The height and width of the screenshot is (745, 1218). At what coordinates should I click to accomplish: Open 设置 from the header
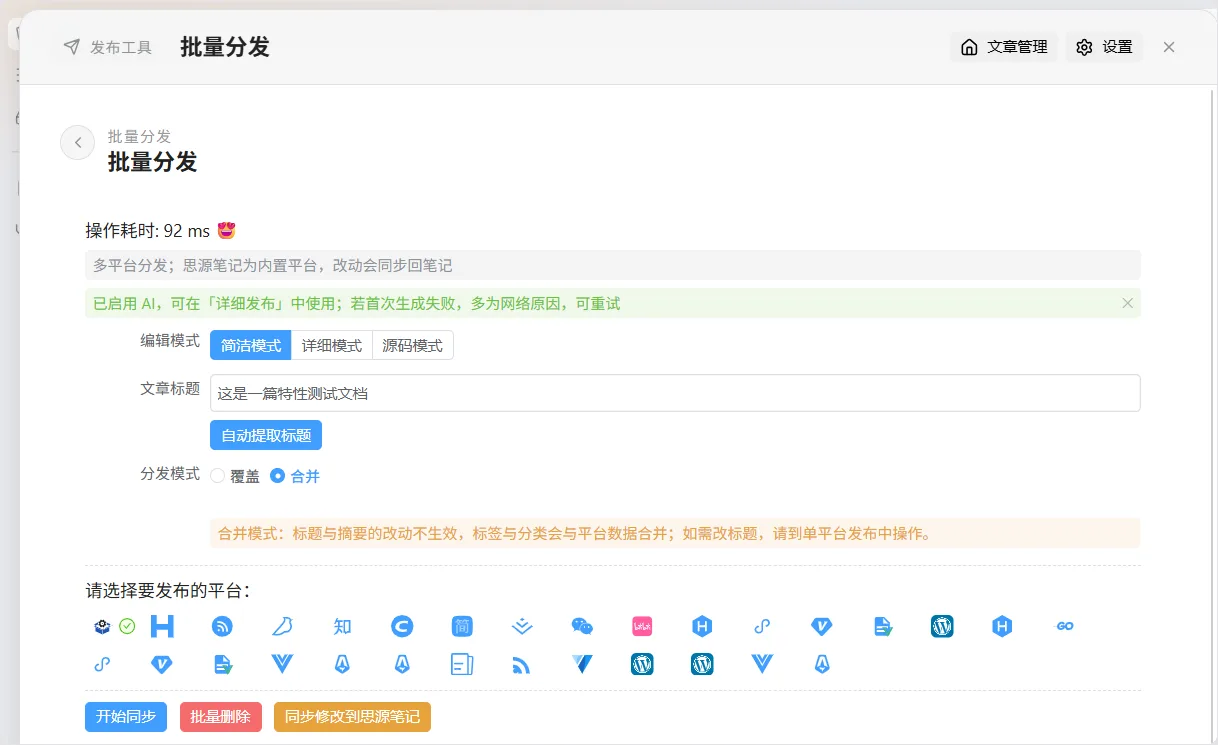click(1104, 47)
